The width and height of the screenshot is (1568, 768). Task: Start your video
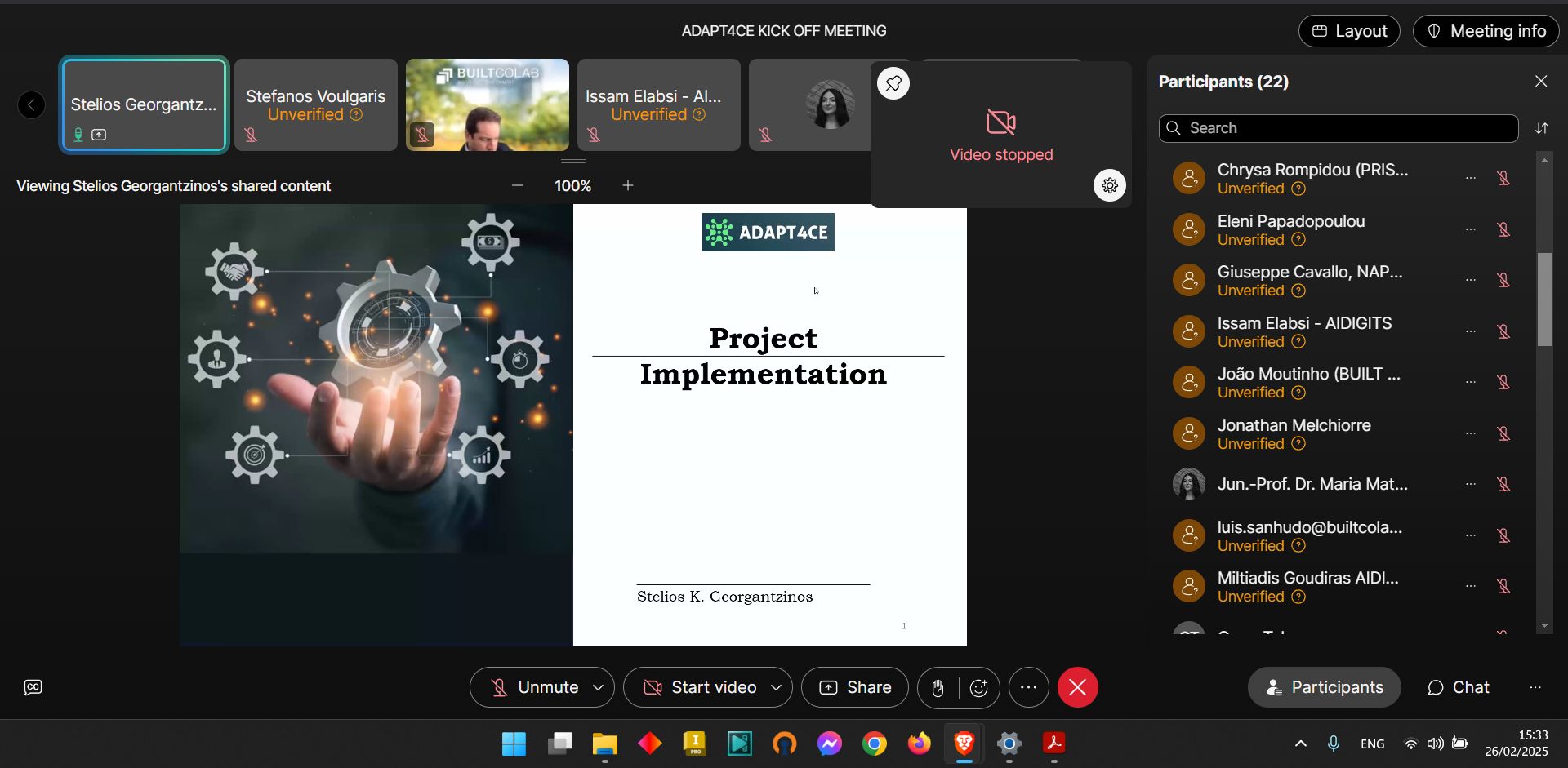pyautogui.click(x=701, y=687)
